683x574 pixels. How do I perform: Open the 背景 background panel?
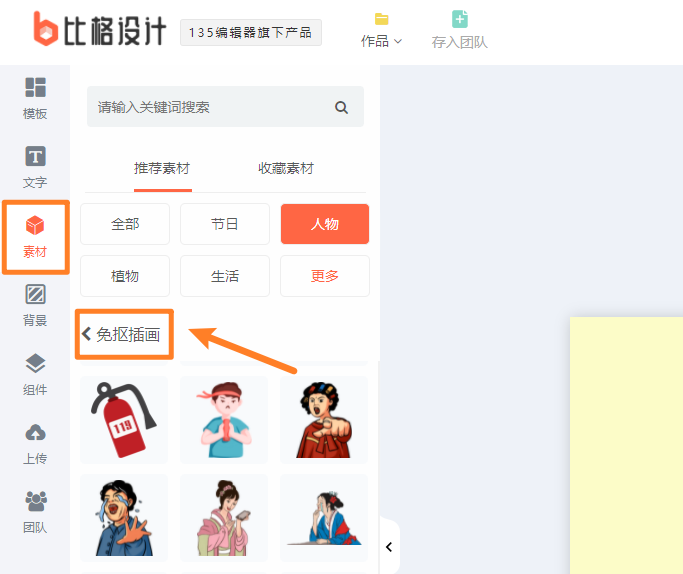(x=35, y=305)
